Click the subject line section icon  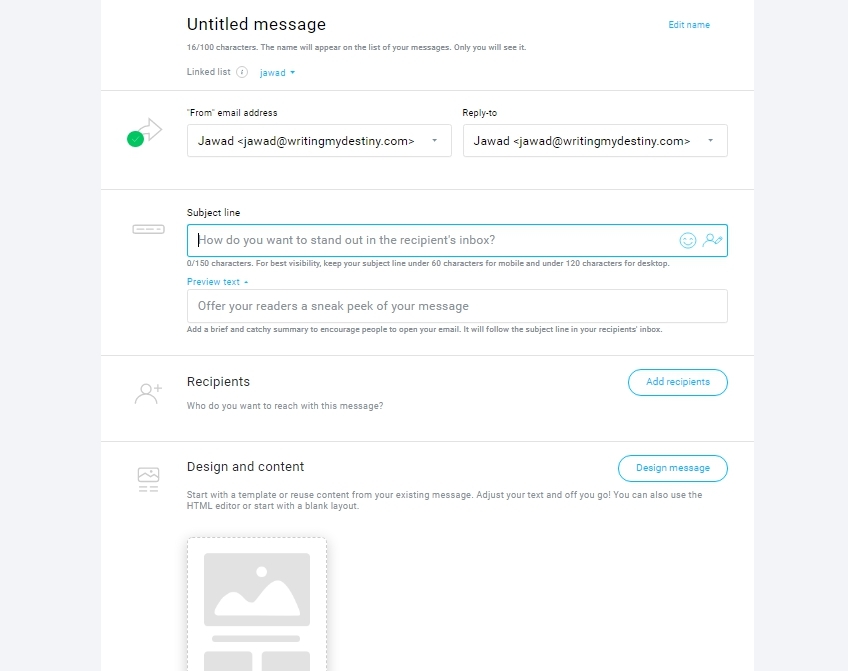tap(148, 229)
